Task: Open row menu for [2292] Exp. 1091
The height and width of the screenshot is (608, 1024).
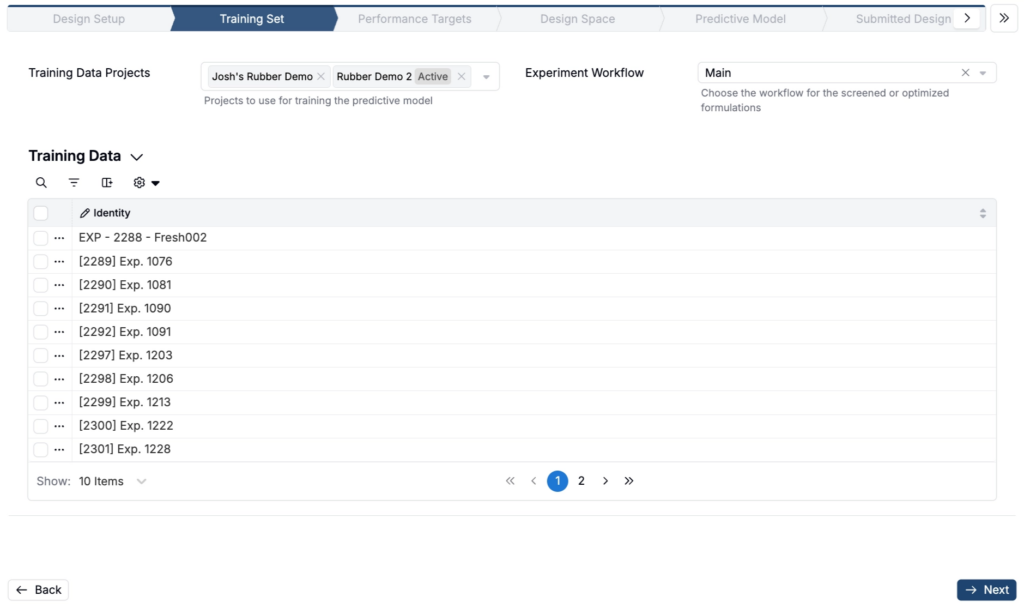Action: (x=59, y=332)
